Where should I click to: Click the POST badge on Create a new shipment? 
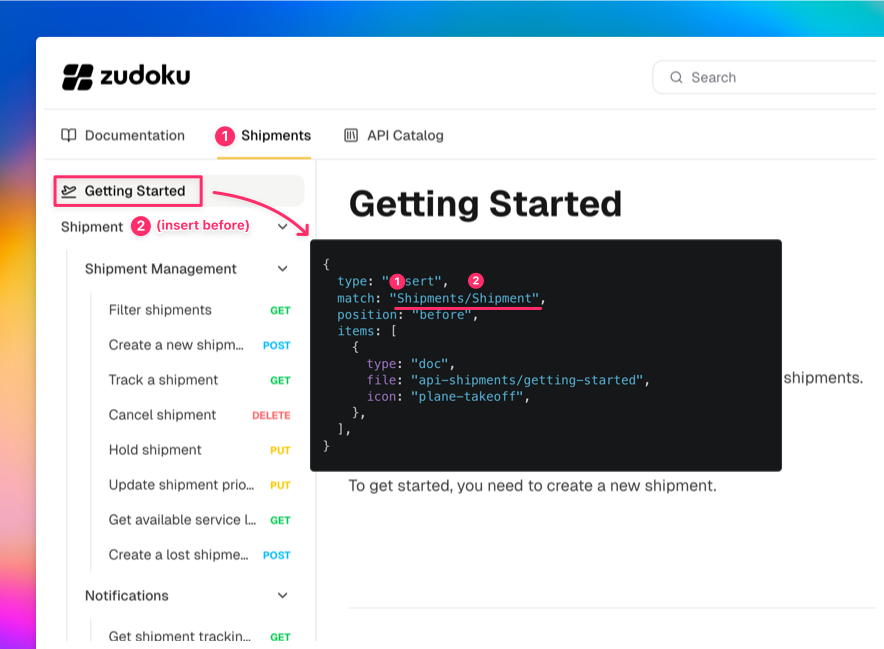point(276,345)
